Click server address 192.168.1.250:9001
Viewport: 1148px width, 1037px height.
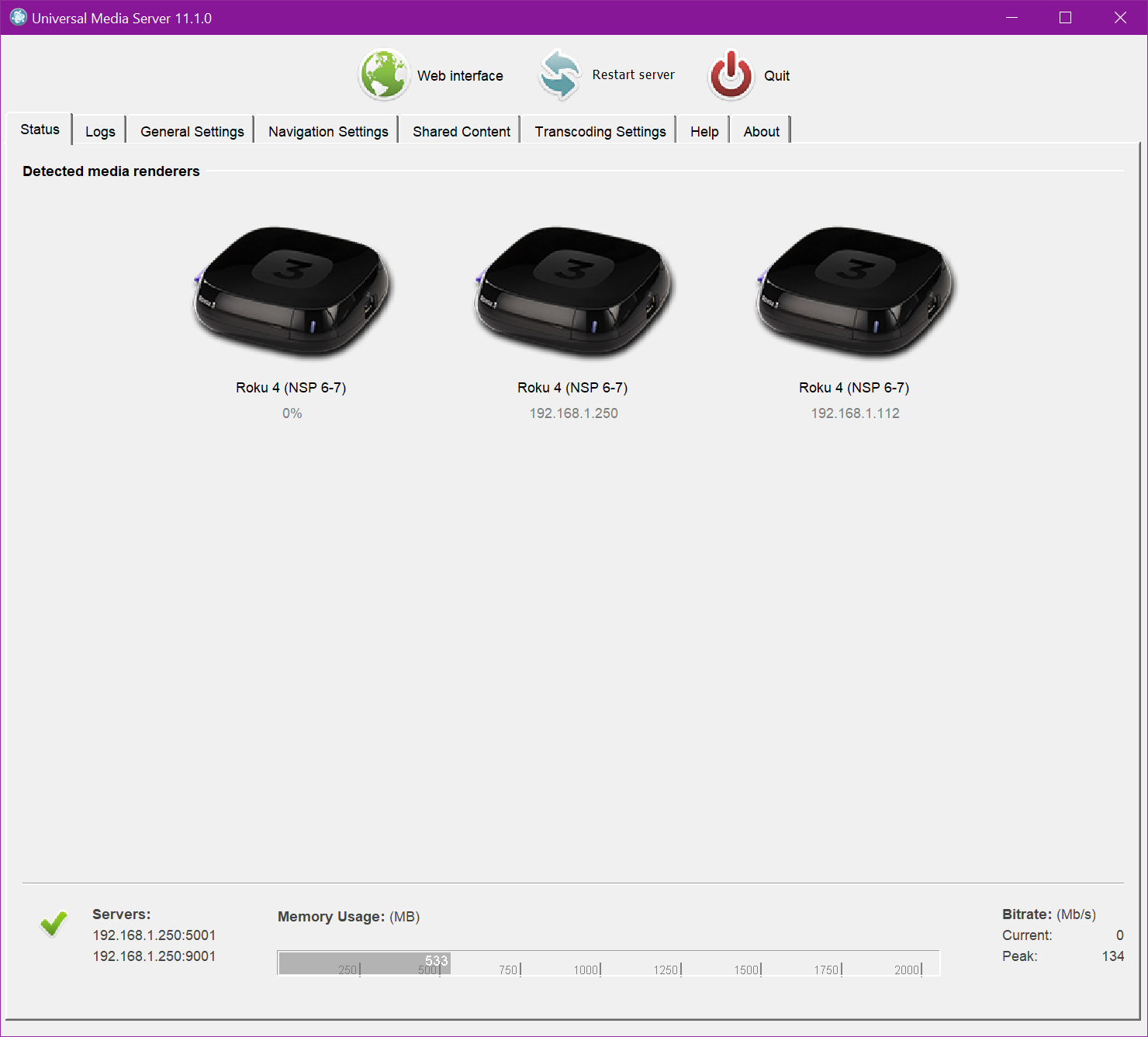[154, 956]
